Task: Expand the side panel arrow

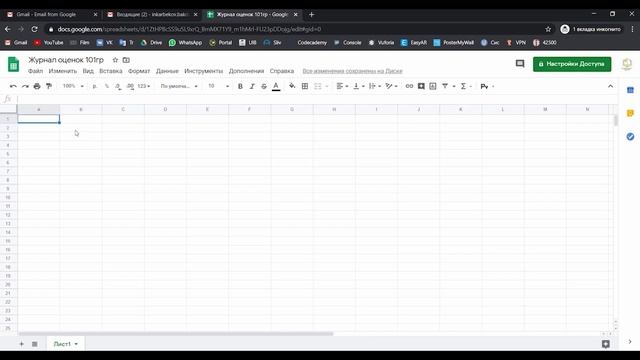Action: click(x=630, y=342)
